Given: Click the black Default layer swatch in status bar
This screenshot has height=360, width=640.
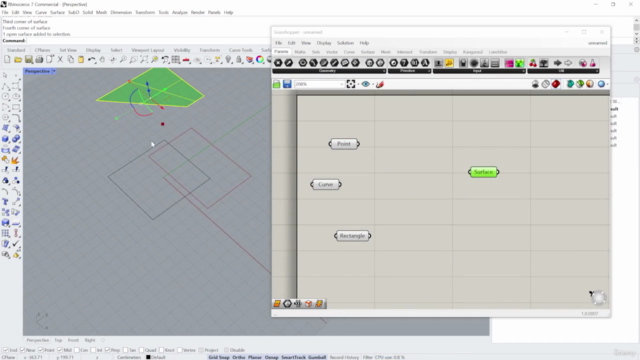Looking at the screenshot, I should click(148, 357).
